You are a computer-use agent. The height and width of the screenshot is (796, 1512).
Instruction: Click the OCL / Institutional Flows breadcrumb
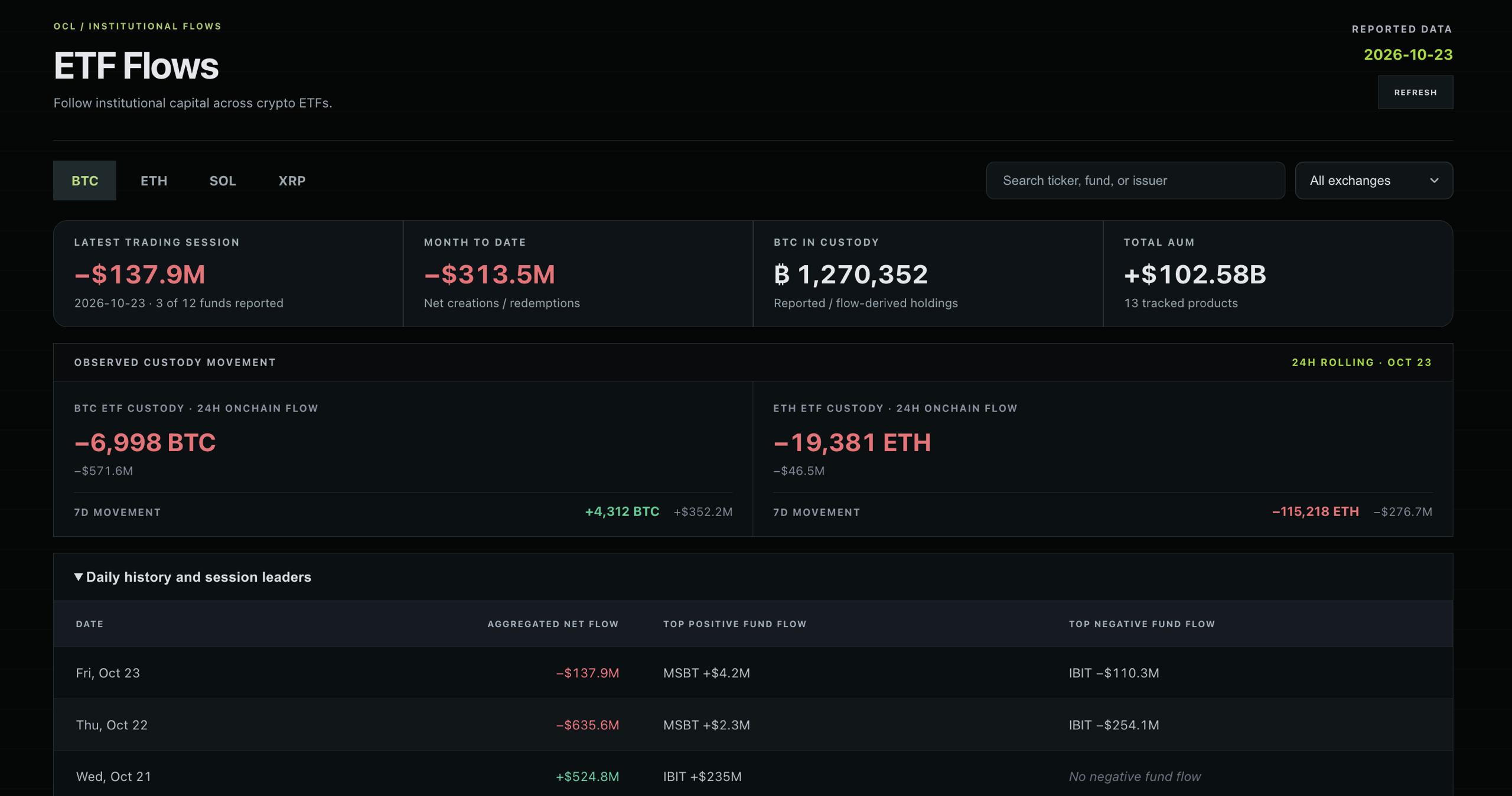point(138,26)
